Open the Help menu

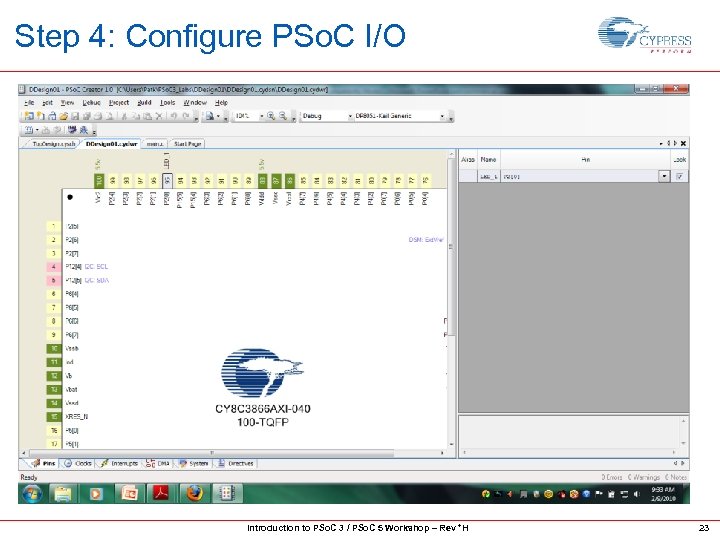tap(221, 102)
